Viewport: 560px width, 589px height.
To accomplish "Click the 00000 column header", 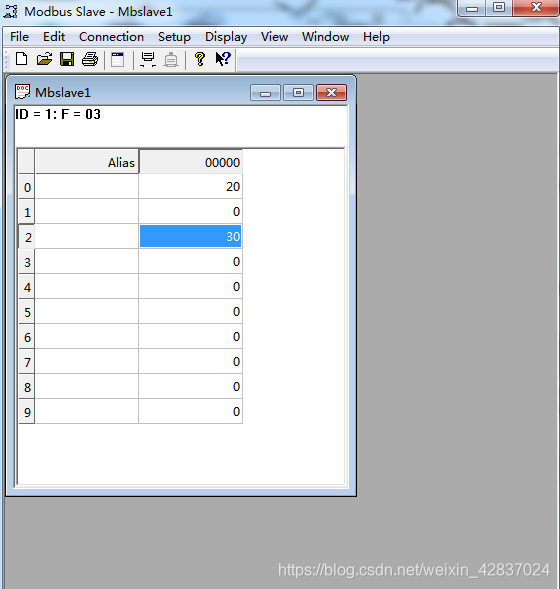I will (191, 162).
